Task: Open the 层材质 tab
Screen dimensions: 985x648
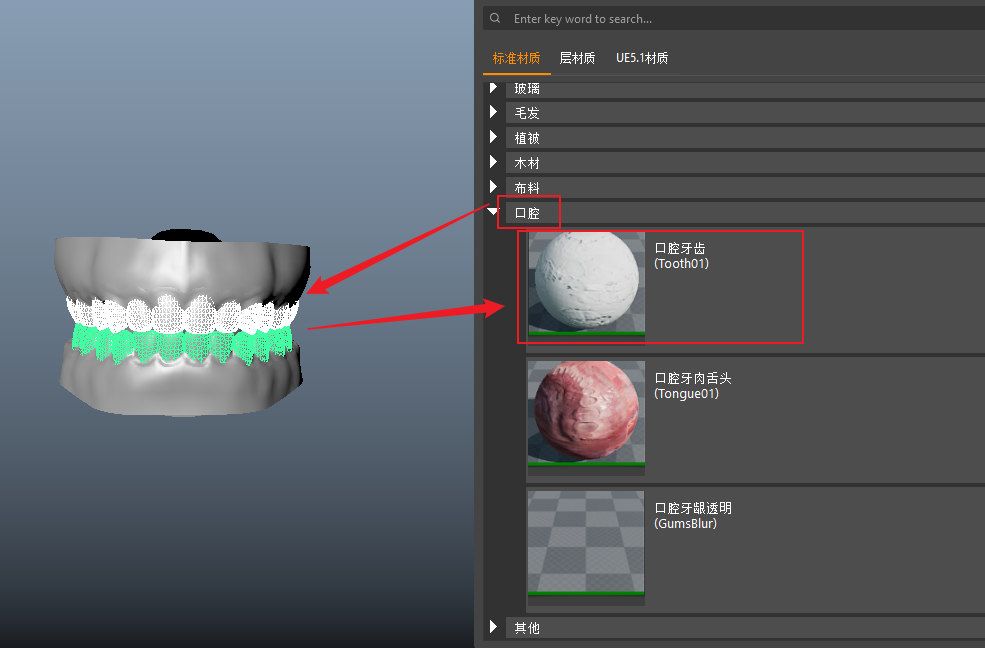Action: [x=577, y=58]
